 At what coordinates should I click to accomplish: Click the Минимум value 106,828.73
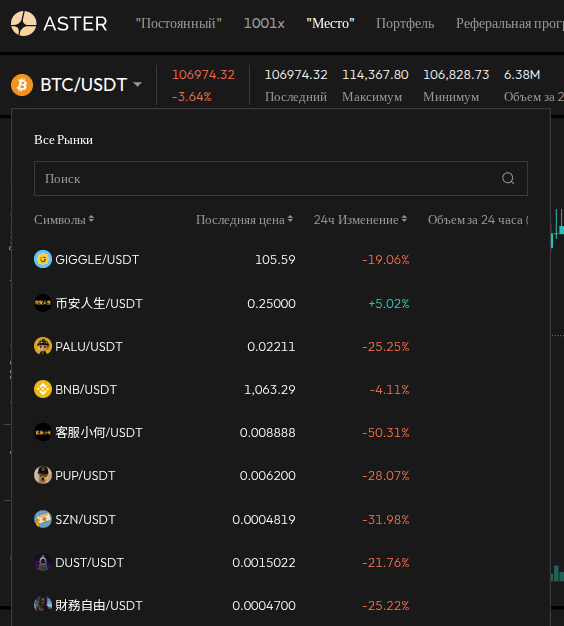(x=456, y=75)
